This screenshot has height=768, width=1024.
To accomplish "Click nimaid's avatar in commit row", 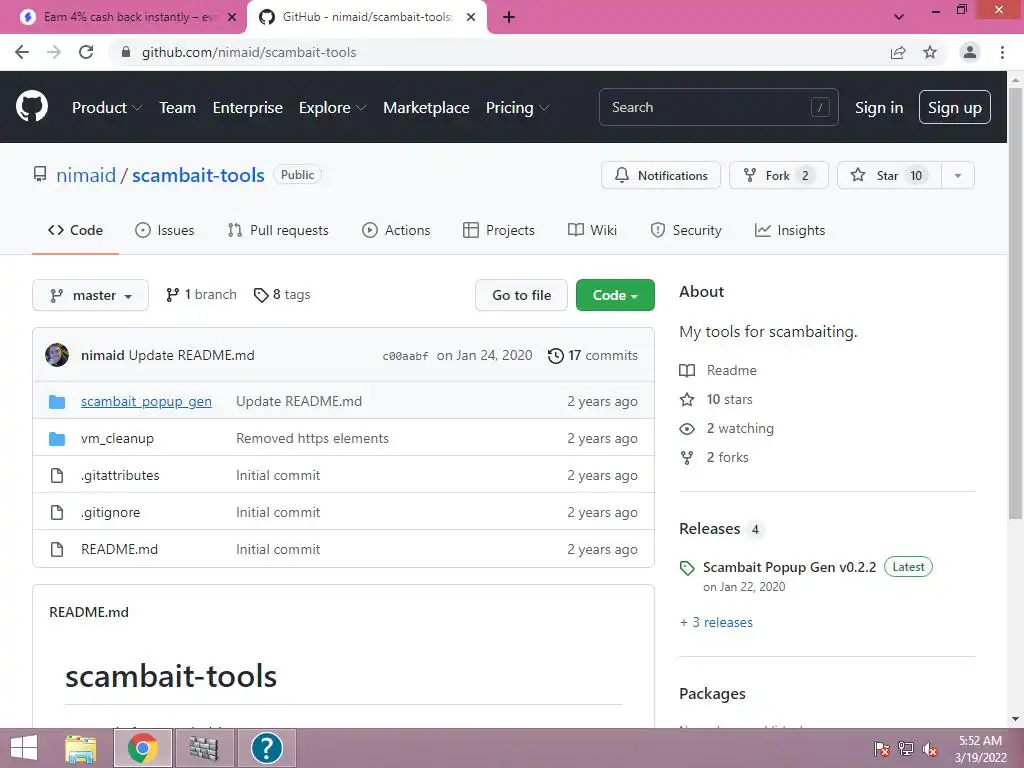I will 57,355.
